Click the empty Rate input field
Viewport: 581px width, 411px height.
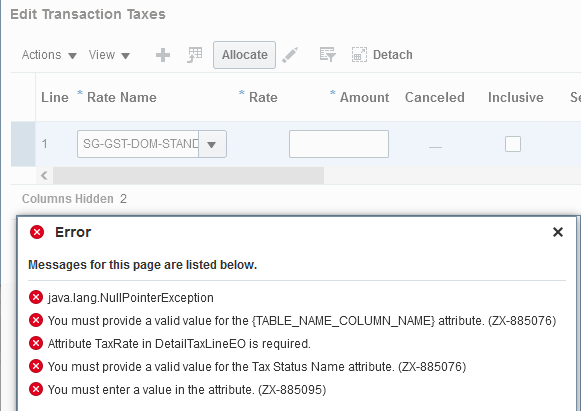click(339, 144)
